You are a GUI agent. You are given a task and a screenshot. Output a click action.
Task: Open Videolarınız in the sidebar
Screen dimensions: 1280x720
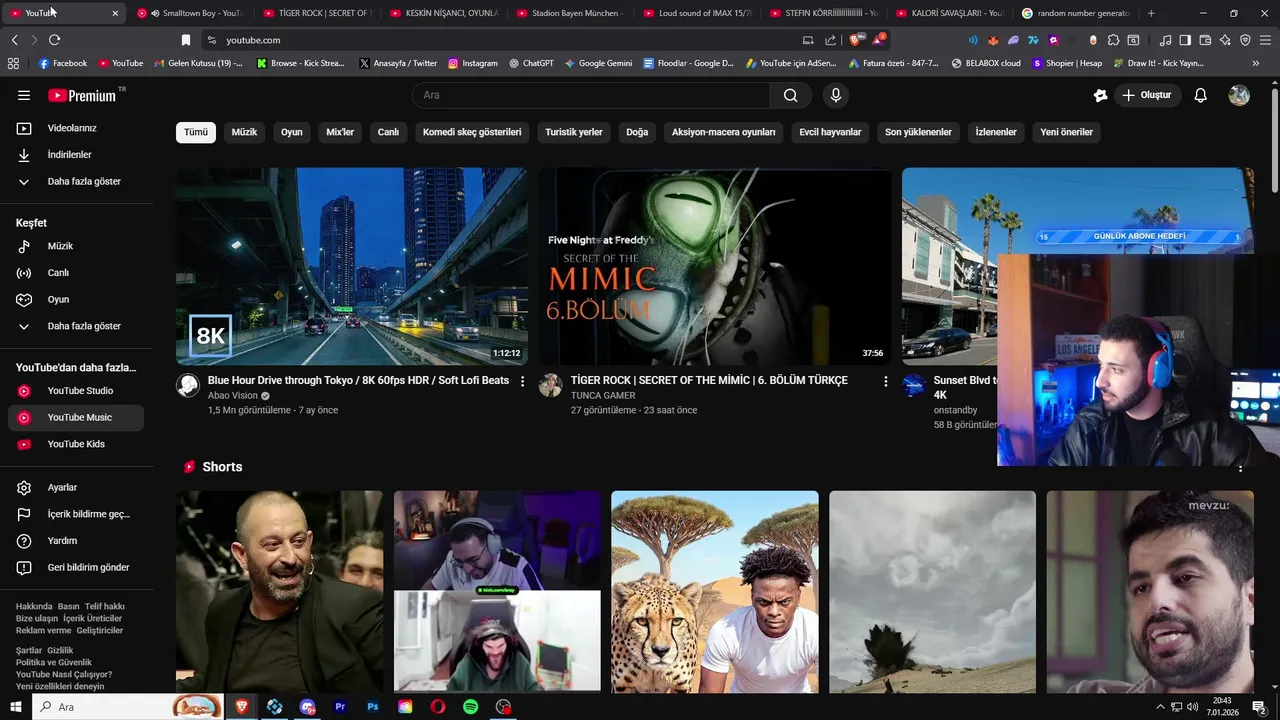tap(76, 128)
